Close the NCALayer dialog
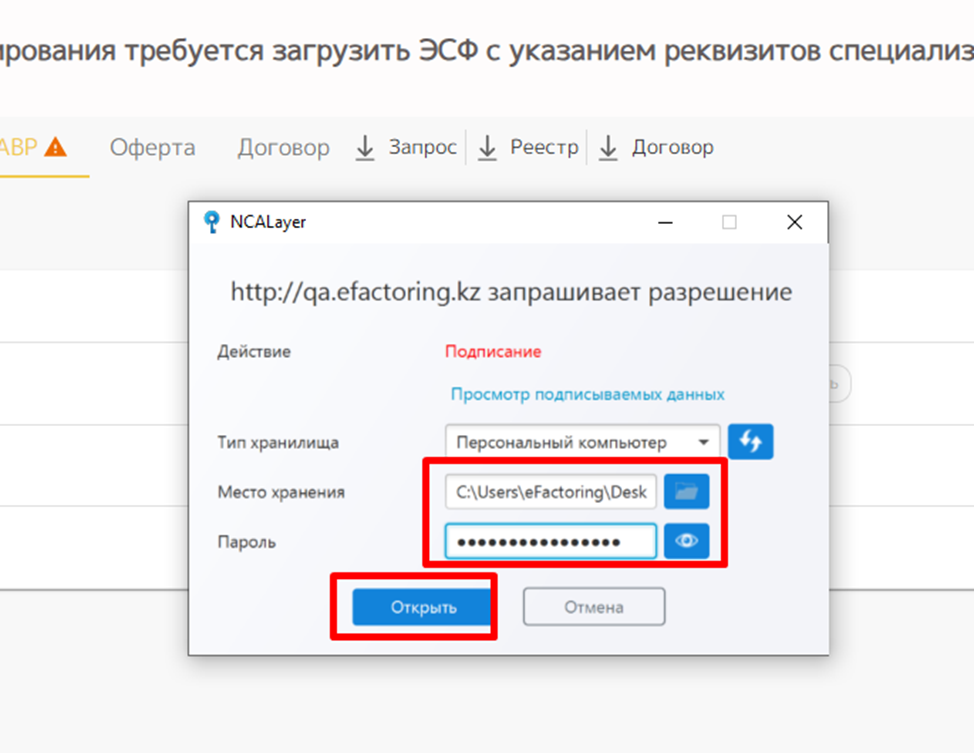974x753 pixels. click(794, 222)
